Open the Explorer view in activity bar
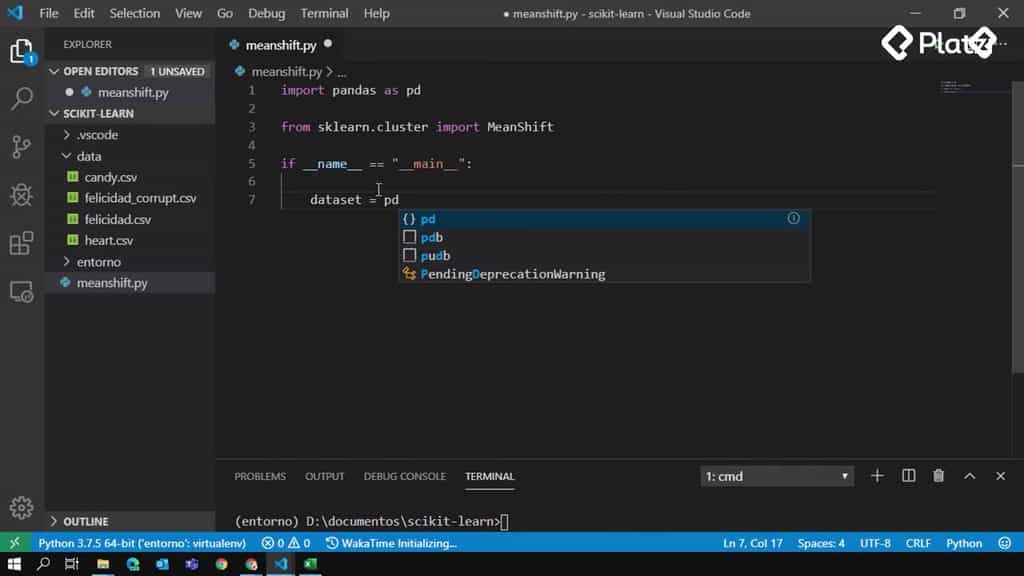This screenshot has width=1024, height=576. coord(22,52)
